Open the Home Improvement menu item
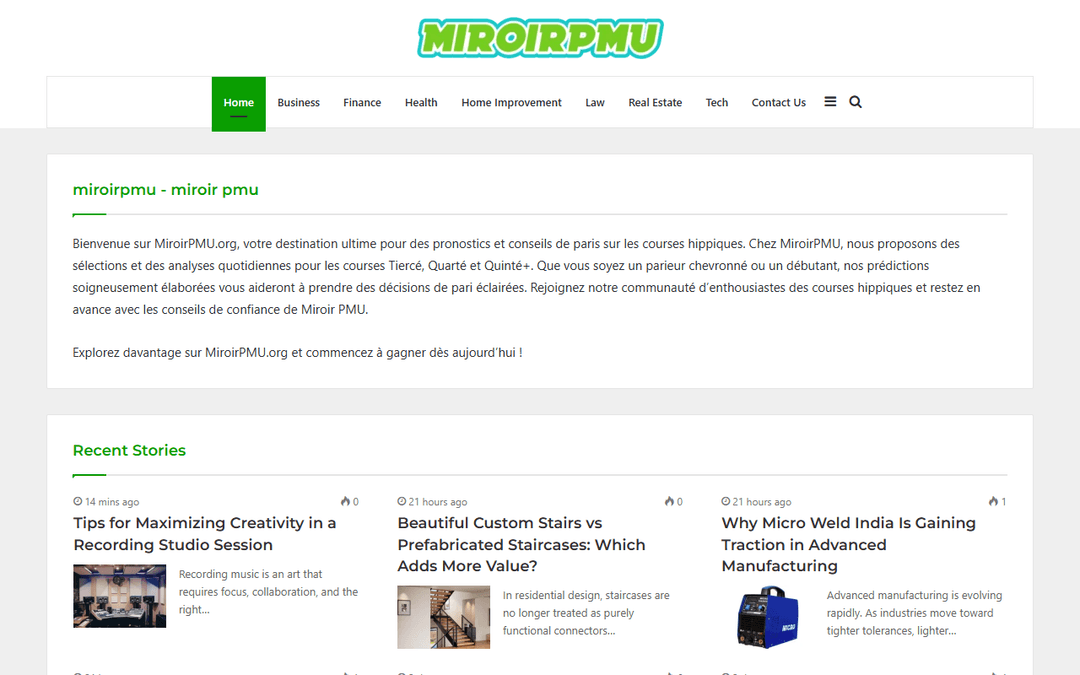The width and height of the screenshot is (1080, 675). click(511, 103)
